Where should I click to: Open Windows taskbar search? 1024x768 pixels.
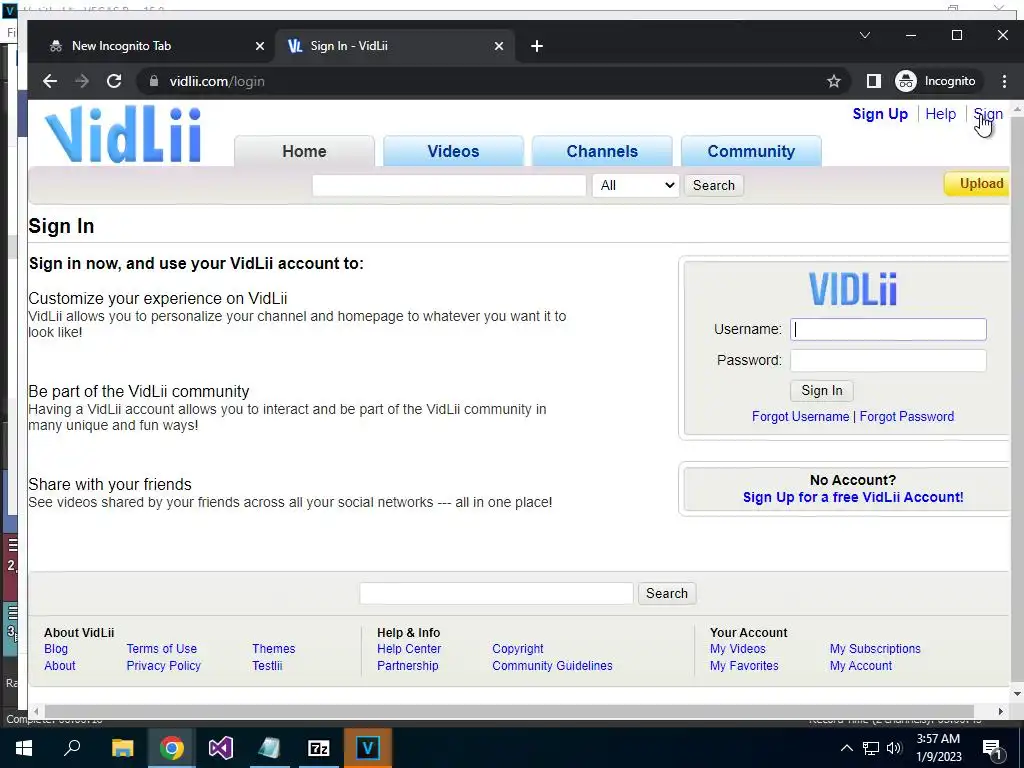point(72,748)
